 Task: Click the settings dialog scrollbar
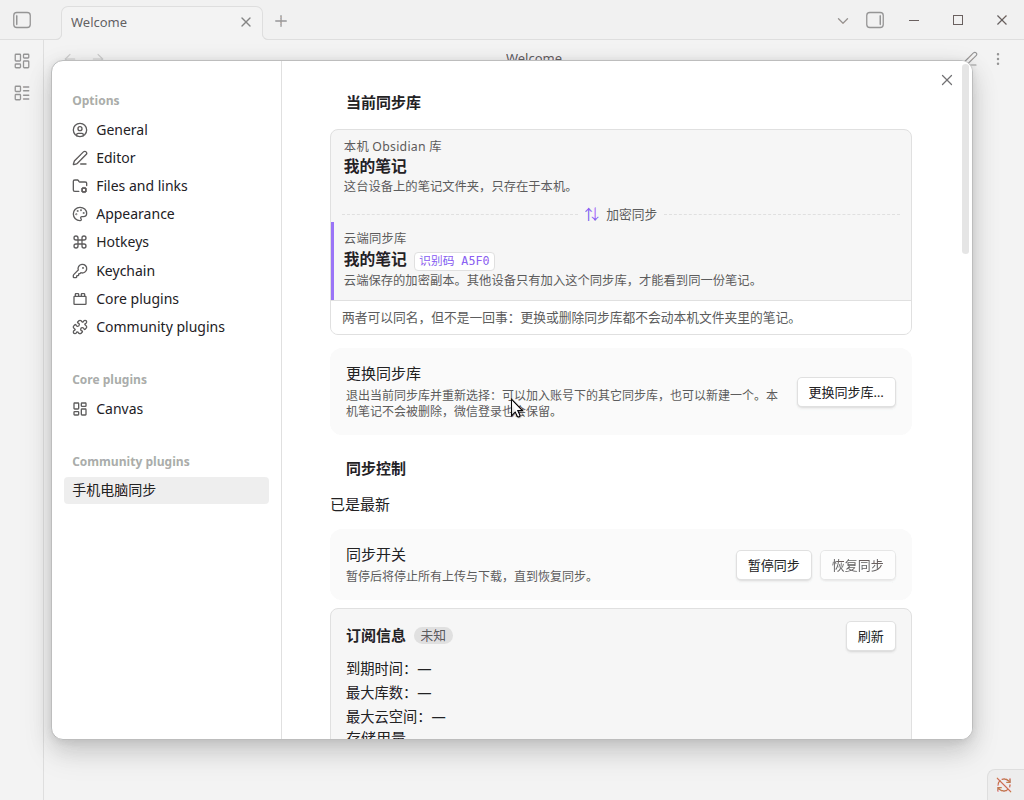[x=965, y=158]
